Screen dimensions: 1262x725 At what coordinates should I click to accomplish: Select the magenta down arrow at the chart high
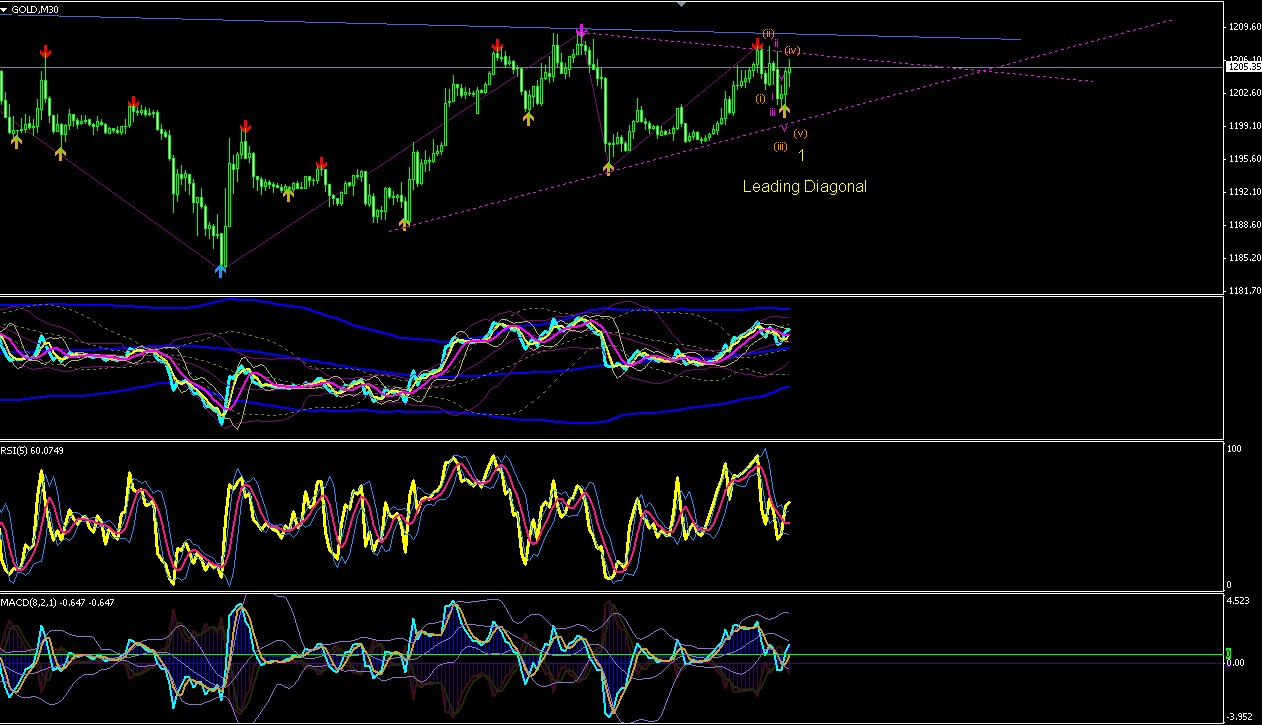(x=581, y=31)
